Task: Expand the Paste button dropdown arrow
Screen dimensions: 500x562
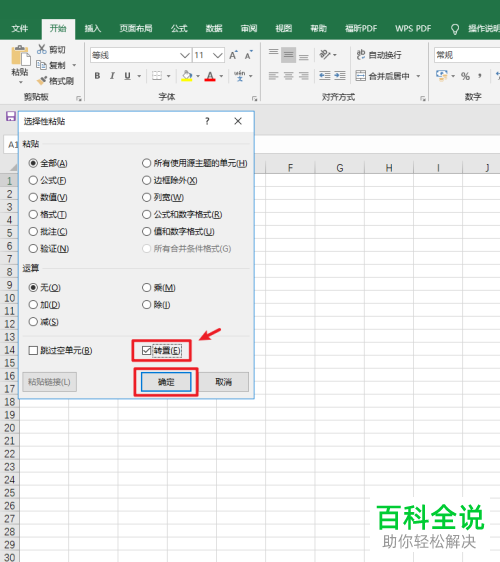Action: pyautogui.click(x=20, y=82)
